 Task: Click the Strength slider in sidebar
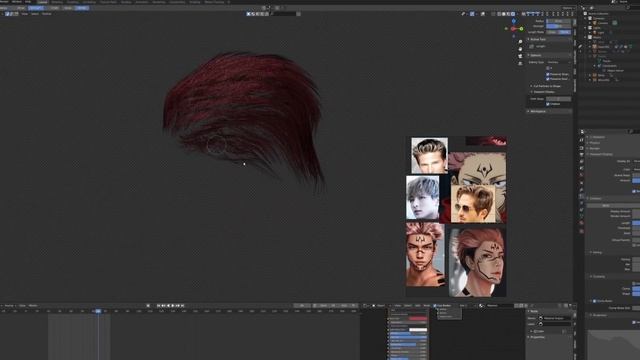pyautogui.click(x=558, y=26)
